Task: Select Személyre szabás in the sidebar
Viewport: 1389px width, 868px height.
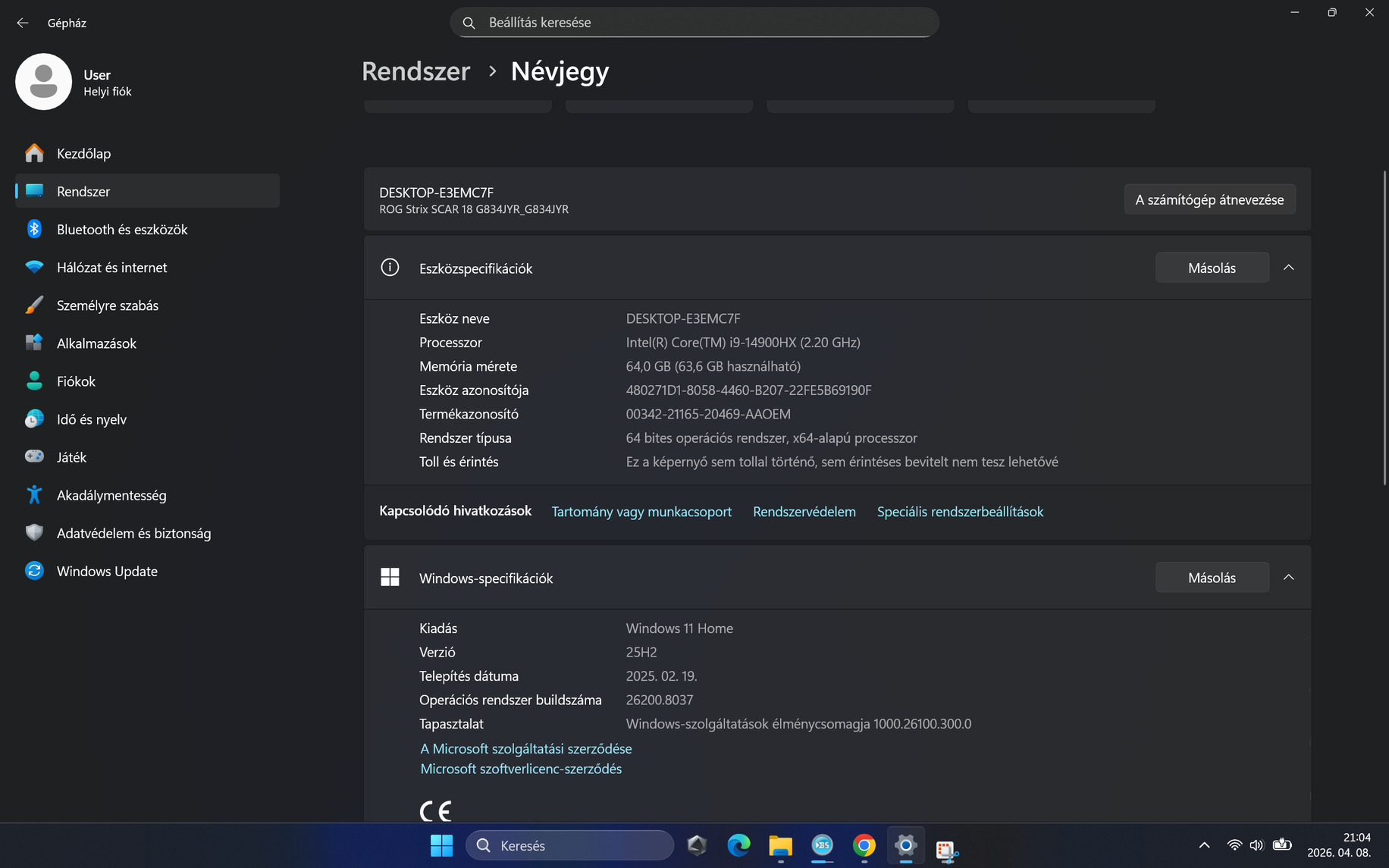Action: click(x=147, y=305)
